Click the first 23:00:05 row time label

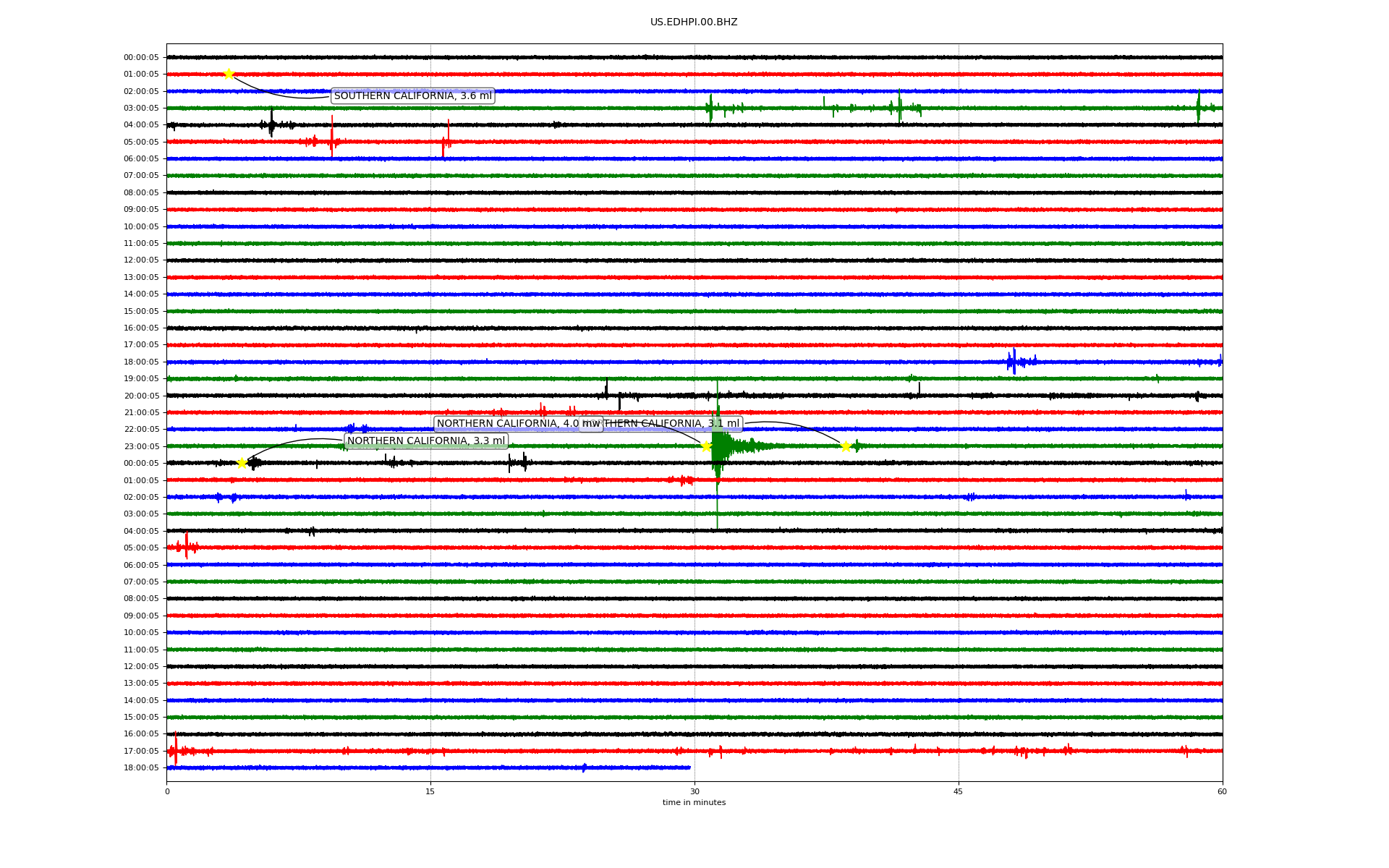coord(141,446)
